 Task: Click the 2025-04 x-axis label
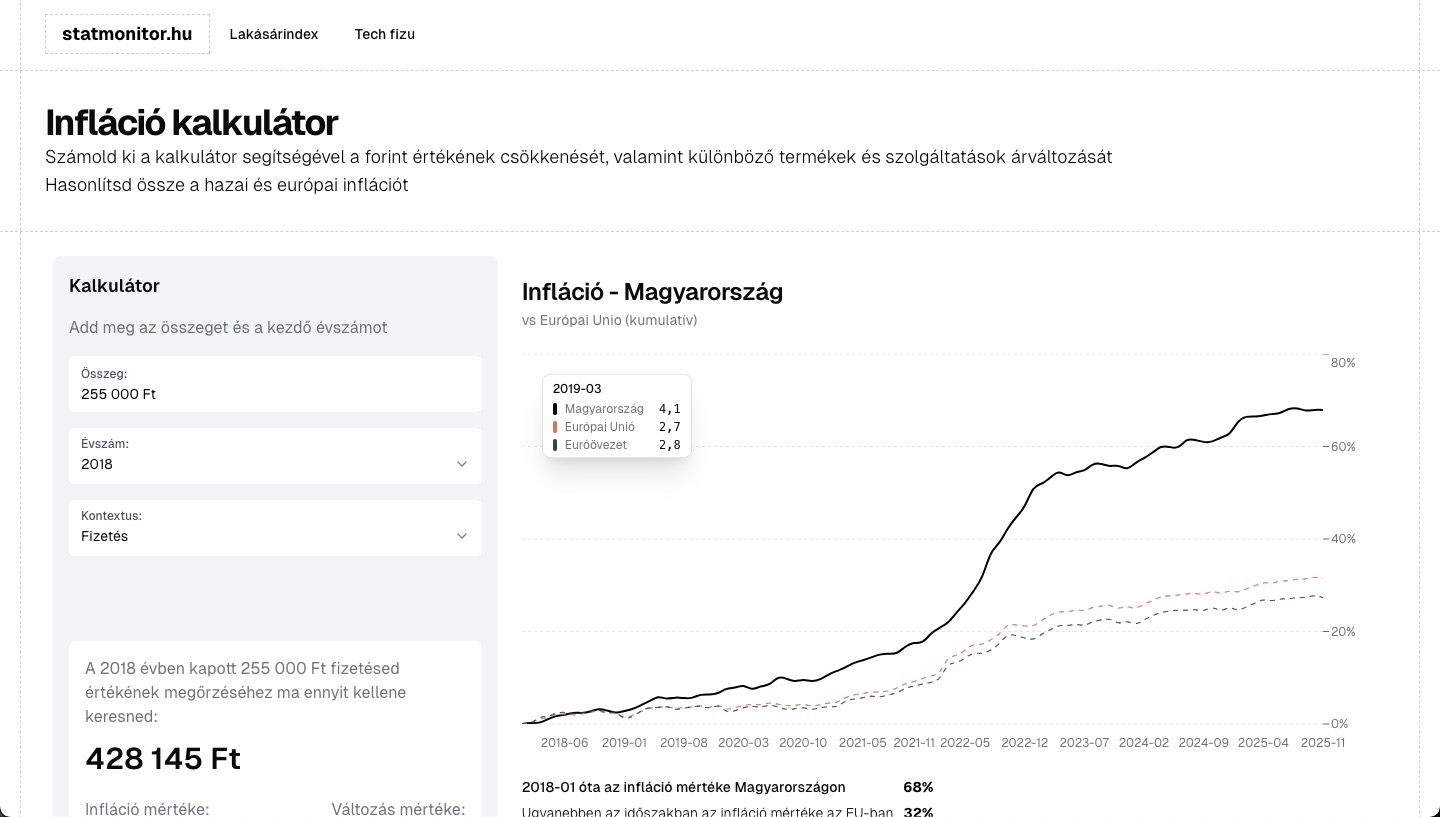(1263, 743)
